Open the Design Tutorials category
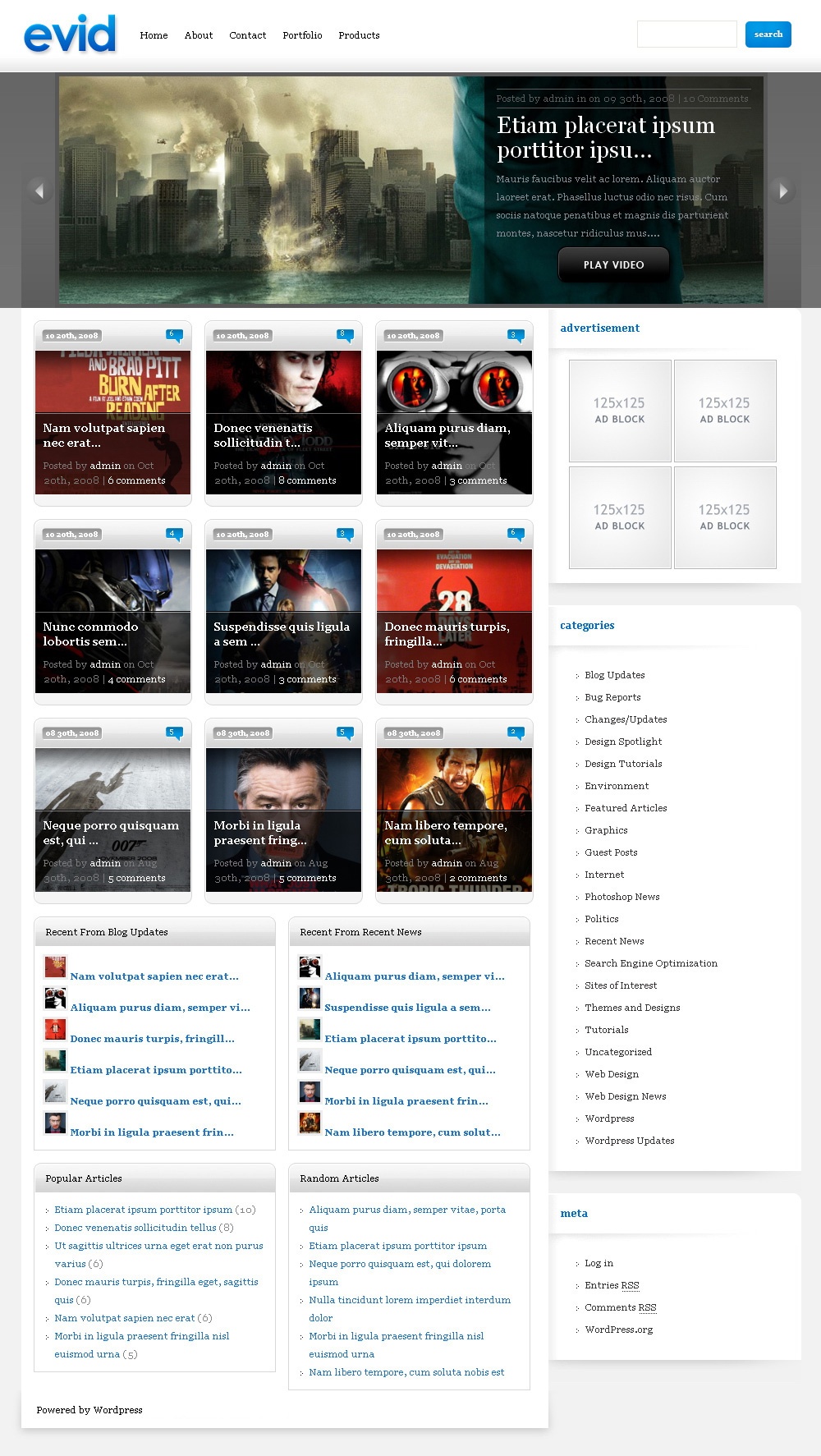This screenshot has width=821, height=1456. tap(623, 764)
